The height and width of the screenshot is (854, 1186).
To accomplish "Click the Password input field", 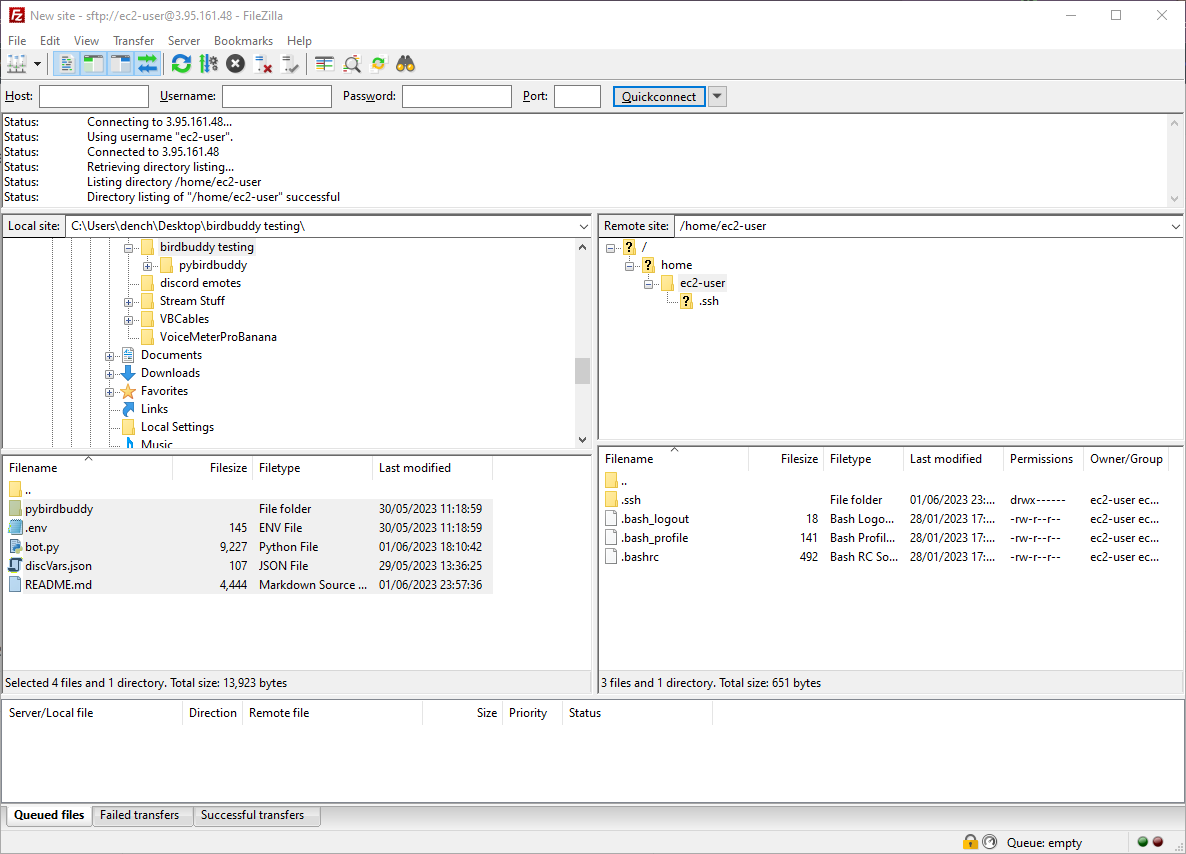I will [457, 97].
